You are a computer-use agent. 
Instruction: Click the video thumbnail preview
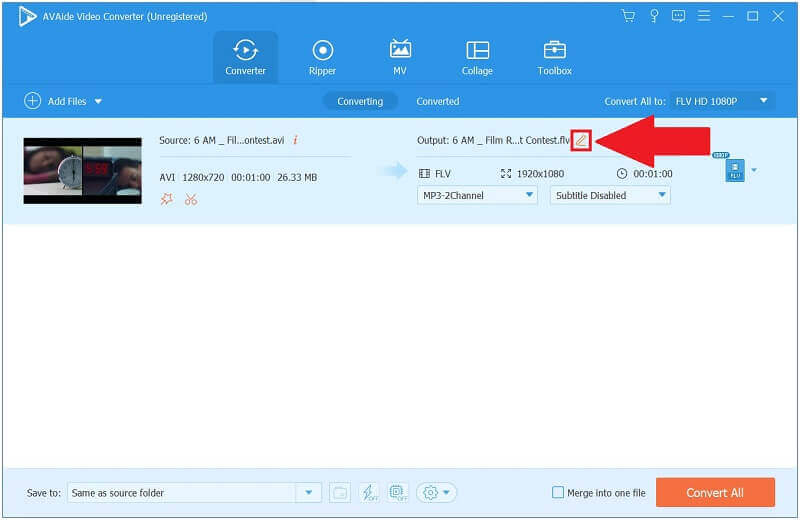83,171
